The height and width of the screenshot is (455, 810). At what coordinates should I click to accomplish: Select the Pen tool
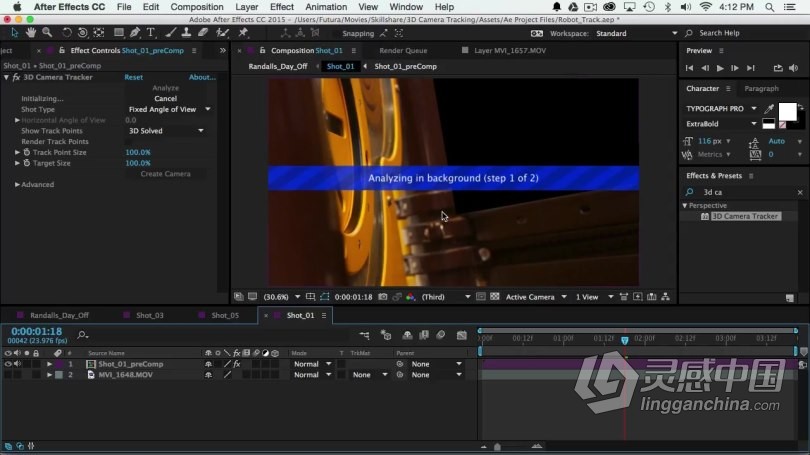tap(135, 33)
